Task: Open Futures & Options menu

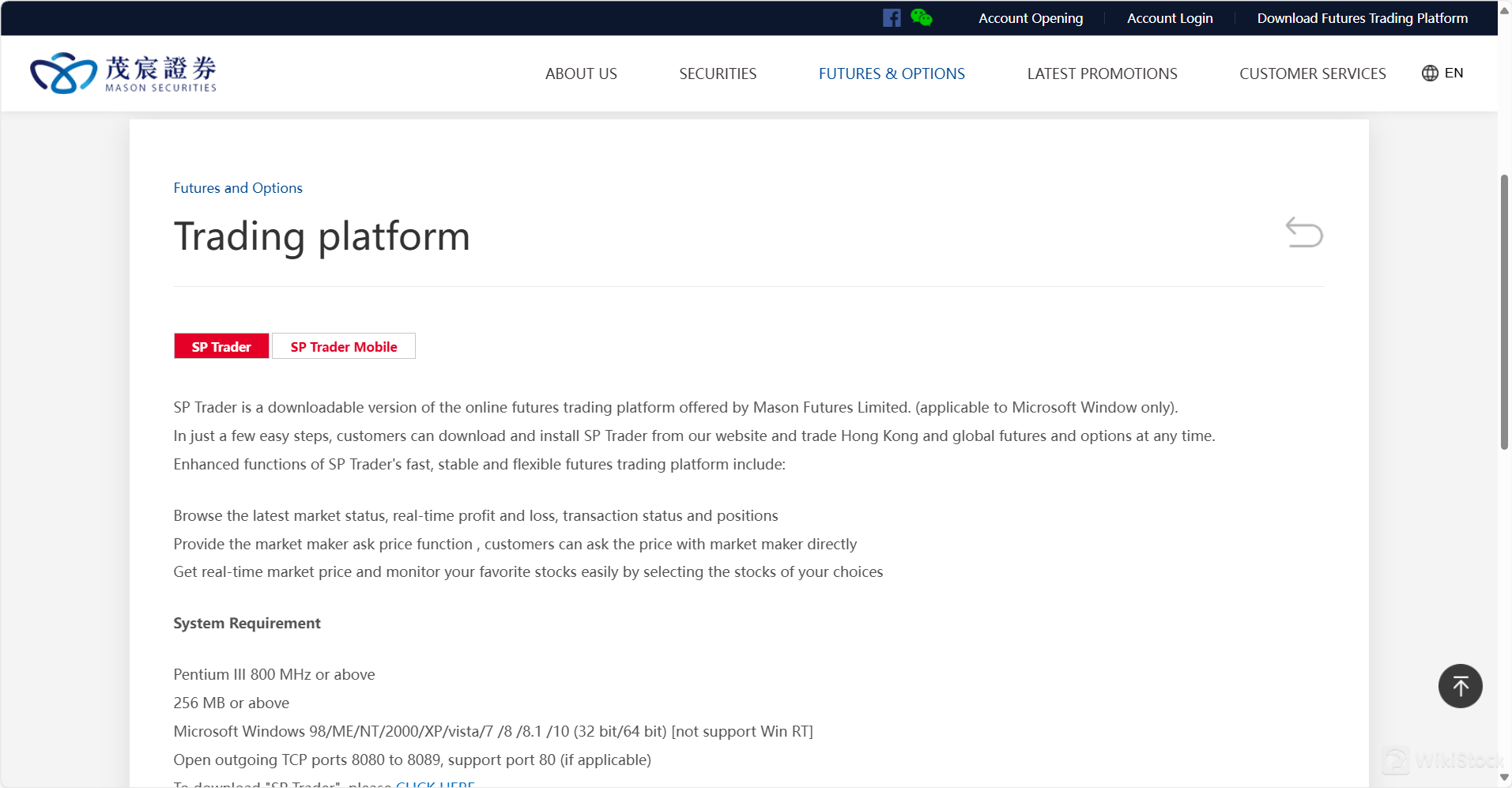Action: click(892, 74)
